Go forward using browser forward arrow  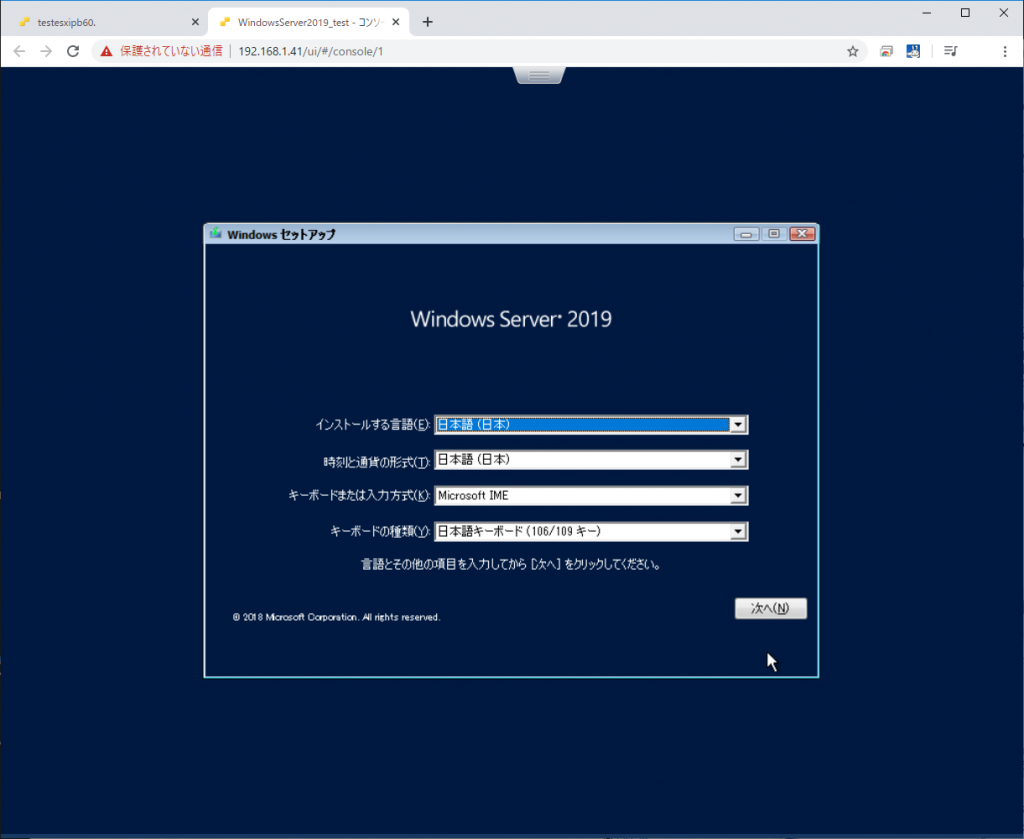(46, 51)
